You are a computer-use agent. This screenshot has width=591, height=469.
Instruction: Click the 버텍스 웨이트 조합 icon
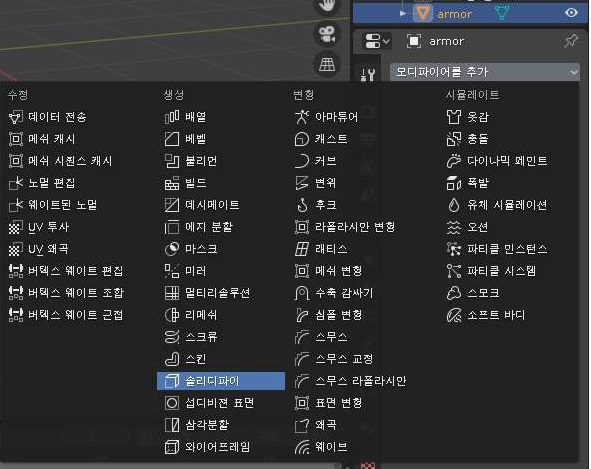pos(15,293)
